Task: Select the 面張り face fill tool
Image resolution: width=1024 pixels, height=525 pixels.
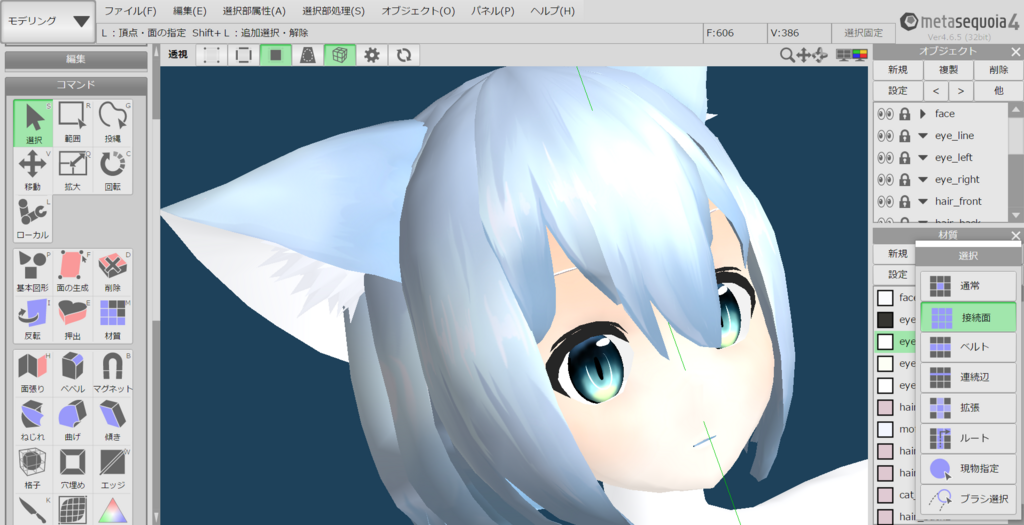Action: (33, 373)
